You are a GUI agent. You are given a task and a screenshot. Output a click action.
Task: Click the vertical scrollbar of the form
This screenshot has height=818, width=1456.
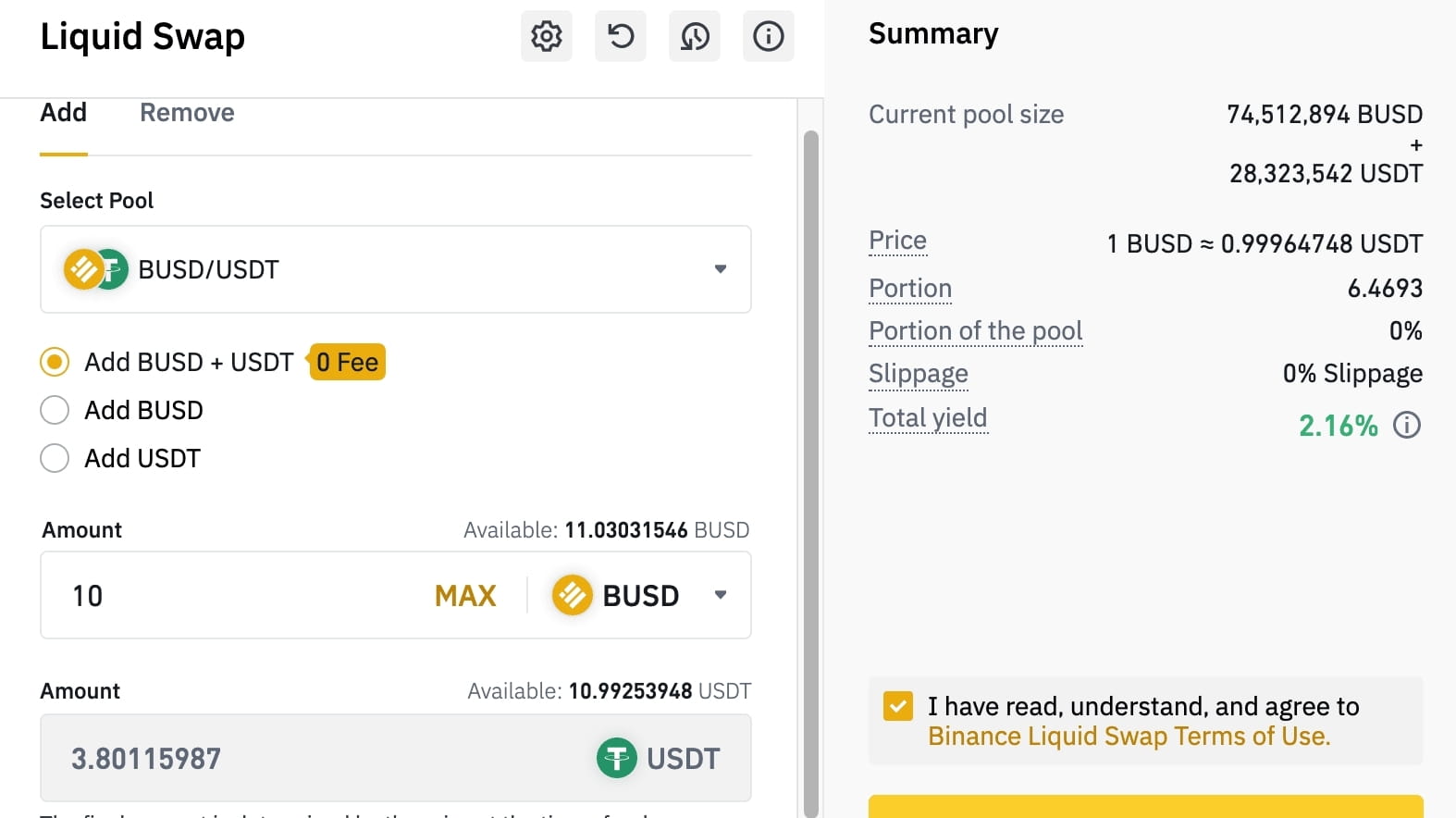811,463
